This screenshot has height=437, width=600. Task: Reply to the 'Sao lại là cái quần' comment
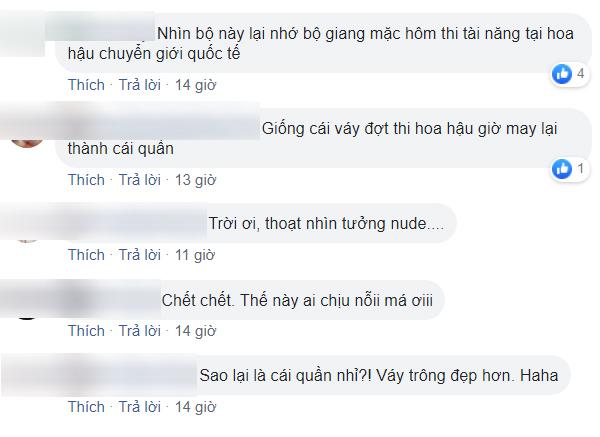(140, 407)
